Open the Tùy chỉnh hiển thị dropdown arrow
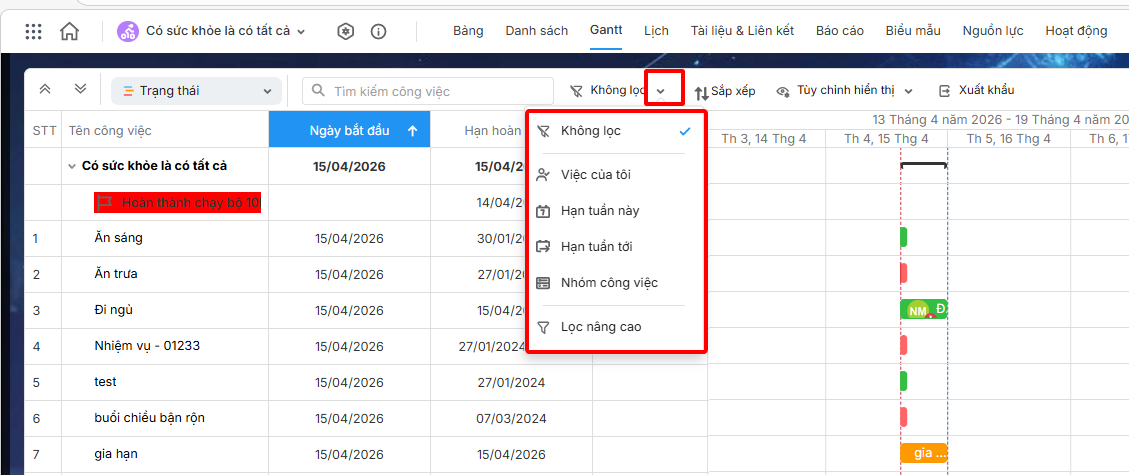The height and width of the screenshot is (475, 1129). coord(909,91)
